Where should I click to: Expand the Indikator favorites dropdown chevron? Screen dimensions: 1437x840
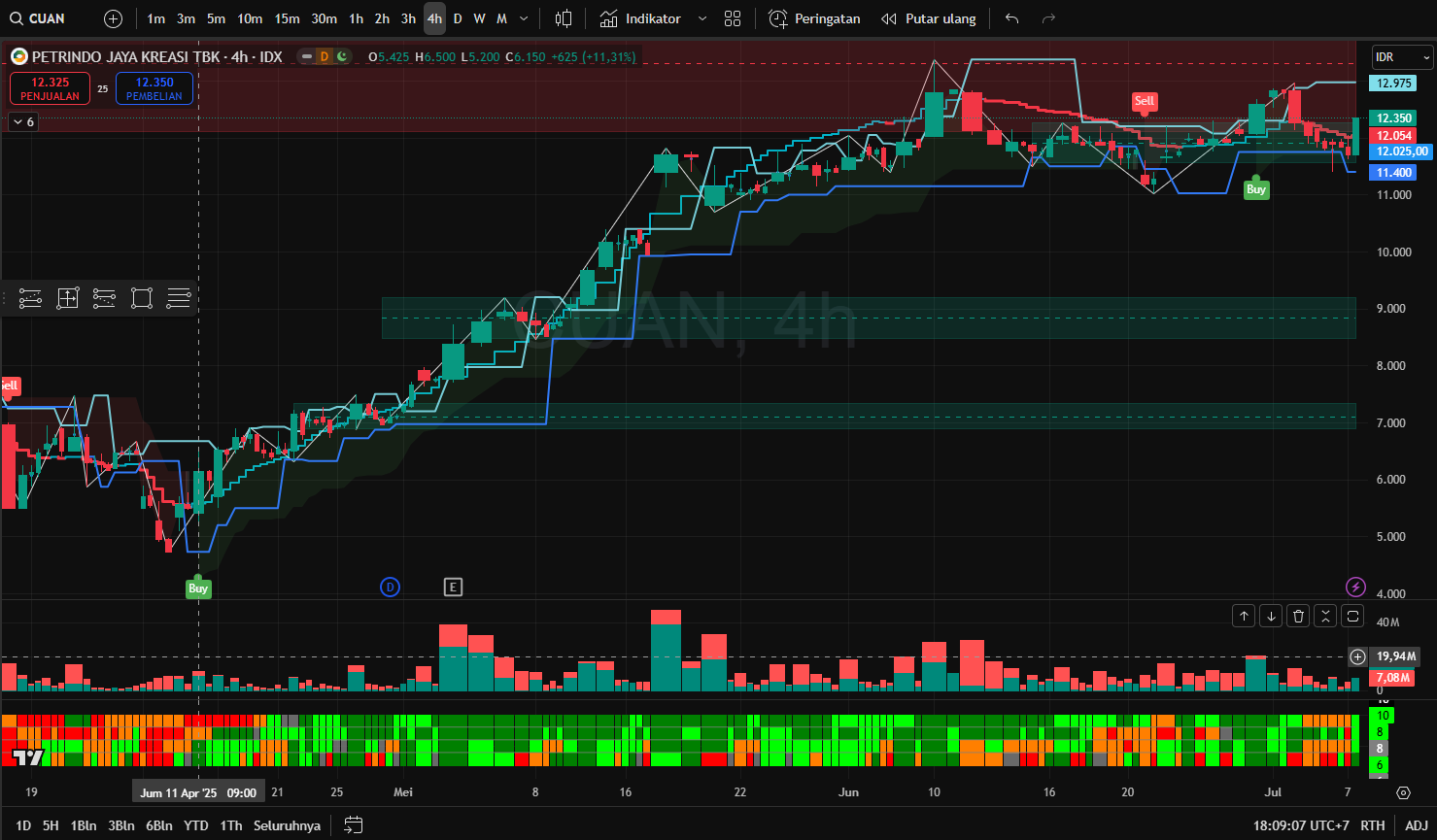point(702,18)
